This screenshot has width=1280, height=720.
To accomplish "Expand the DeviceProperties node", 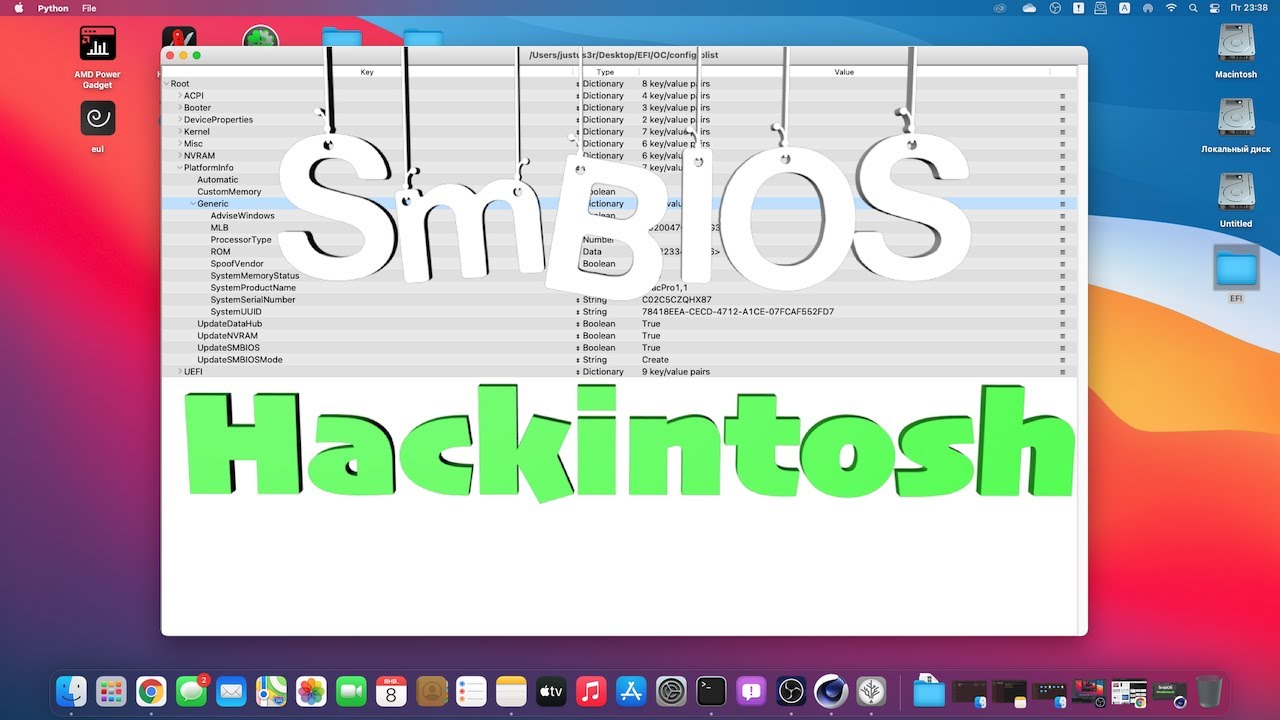I will pos(180,120).
